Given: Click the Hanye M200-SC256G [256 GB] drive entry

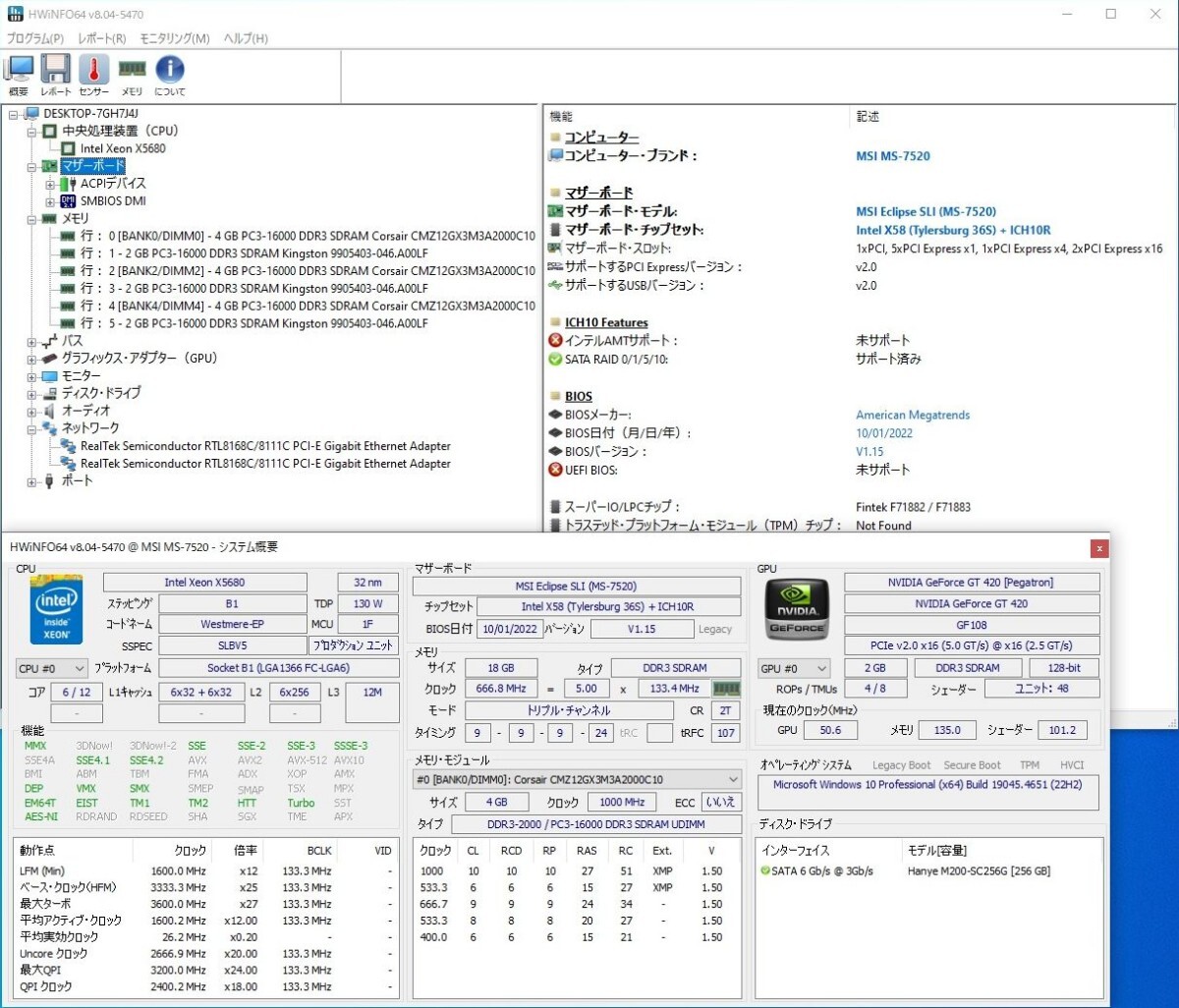Looking at the screenshot, I should 979,870.
